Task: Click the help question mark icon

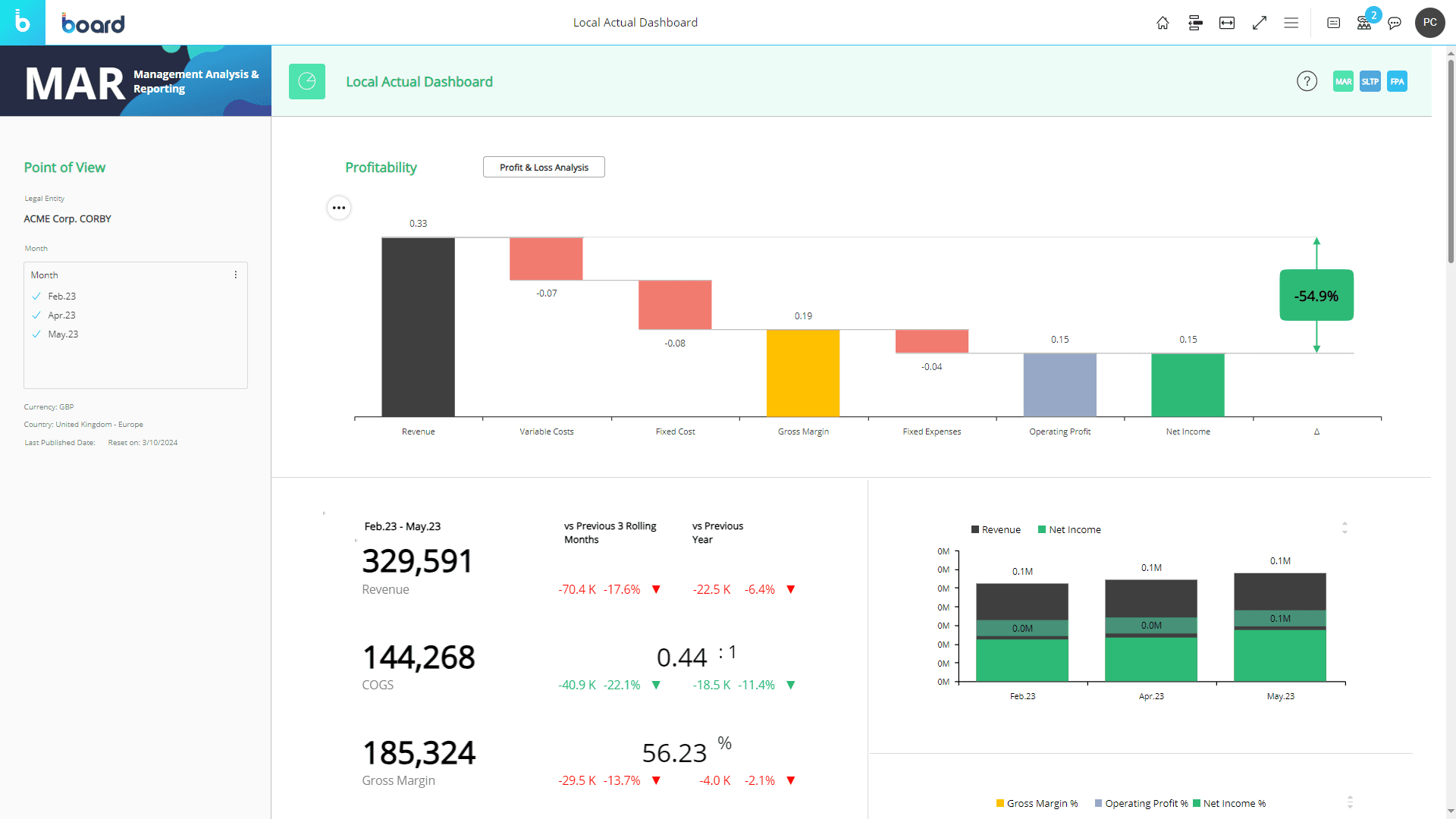Action: (x=1307, y=81)
